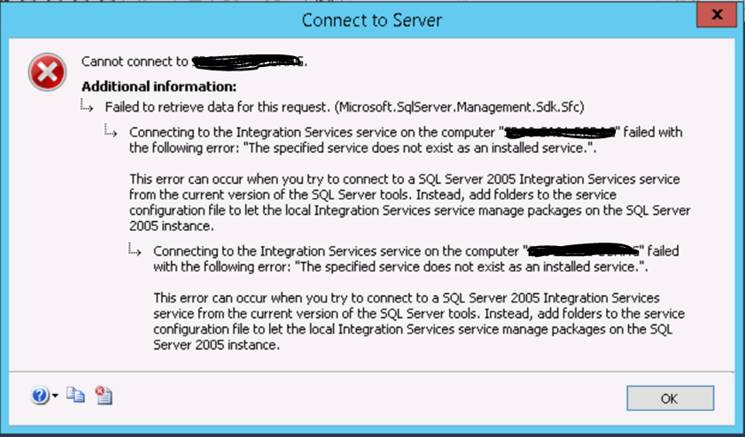The image size is (745, 437).
Task: Click the Copy message text icon
Action: pyautogui.click(x=76, y=396)
